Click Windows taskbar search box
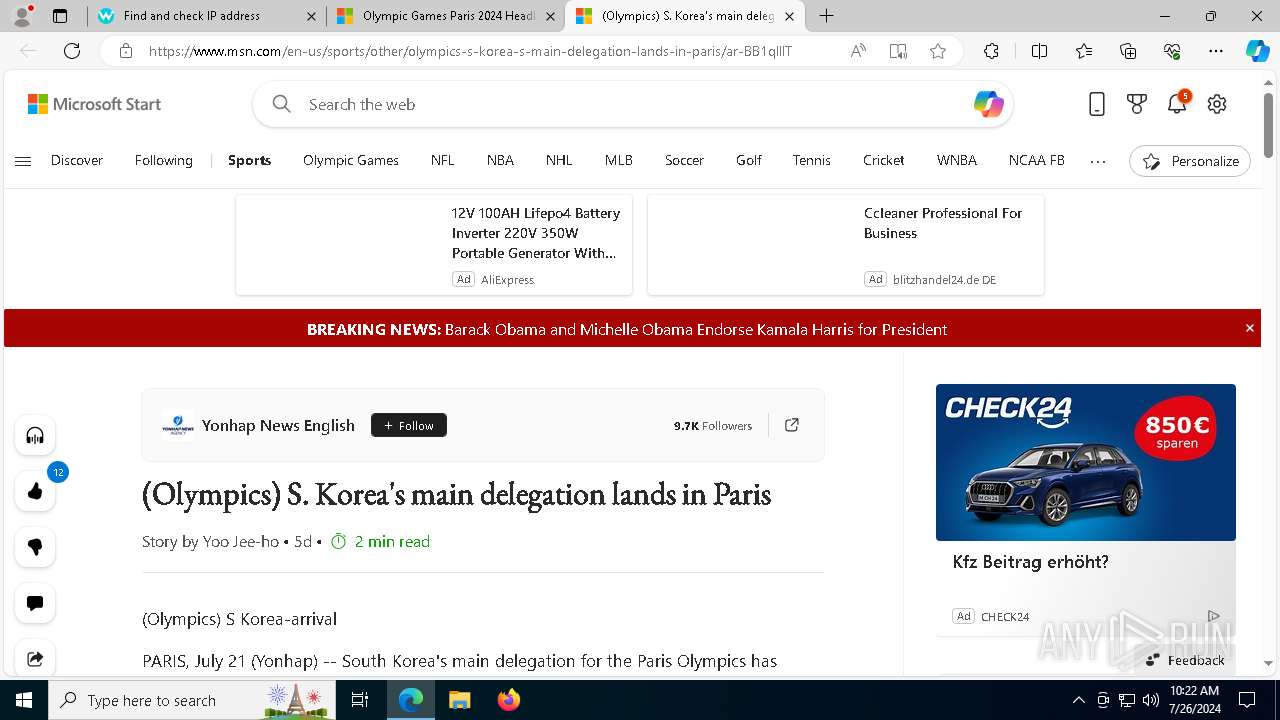 192,700
